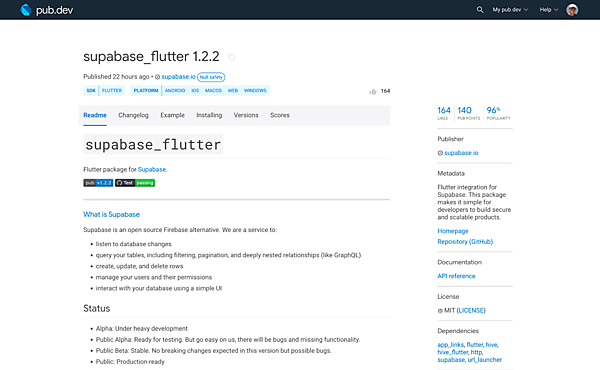
Task: Open the Installing tab
Action: coord(209,115)
